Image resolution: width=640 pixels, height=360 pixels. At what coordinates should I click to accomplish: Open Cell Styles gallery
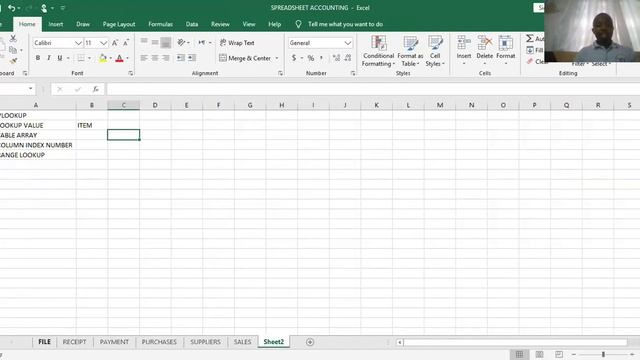435,51
